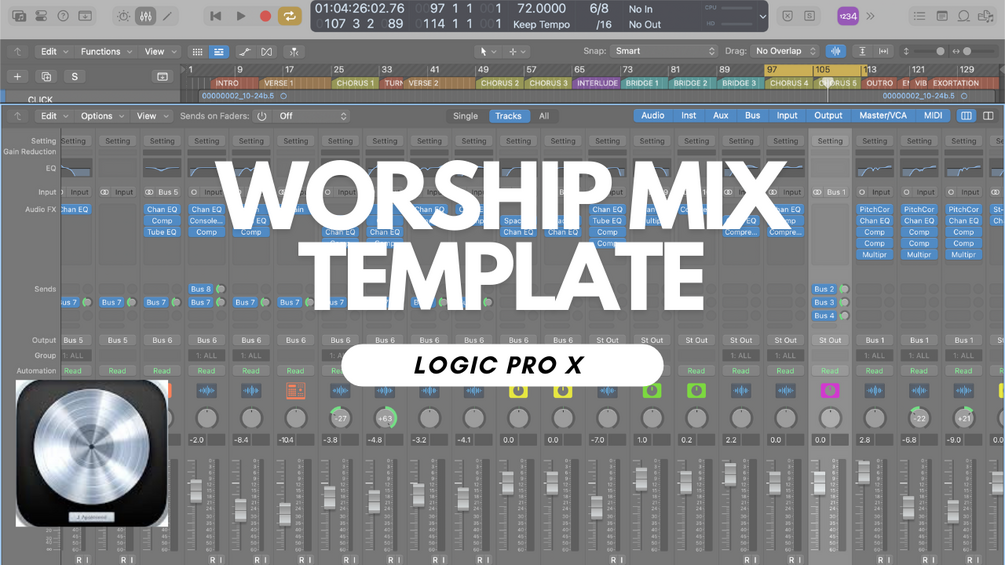Open Editors with the pencil icon
Screen dimensions: 1005x565
[167, 16]
